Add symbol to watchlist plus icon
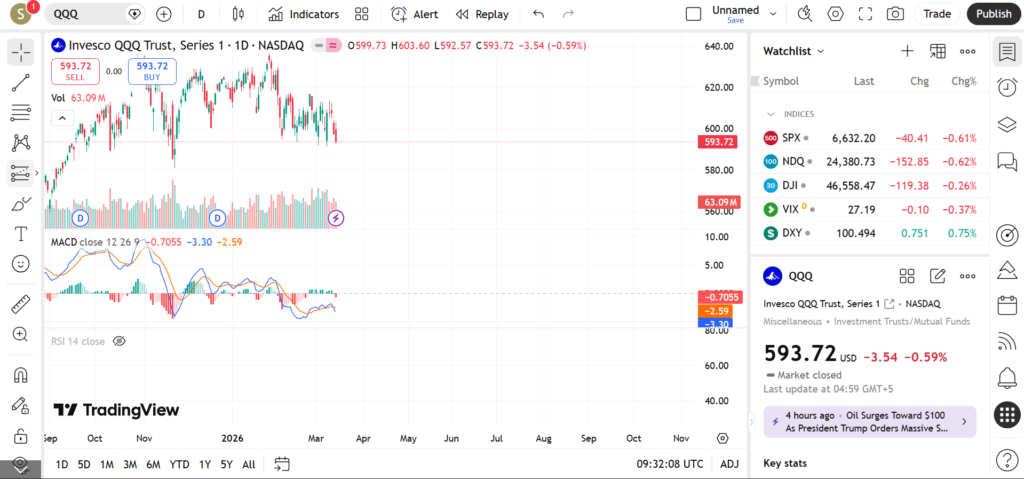The height and width of the screenshot is (479, 1024). 907,51
